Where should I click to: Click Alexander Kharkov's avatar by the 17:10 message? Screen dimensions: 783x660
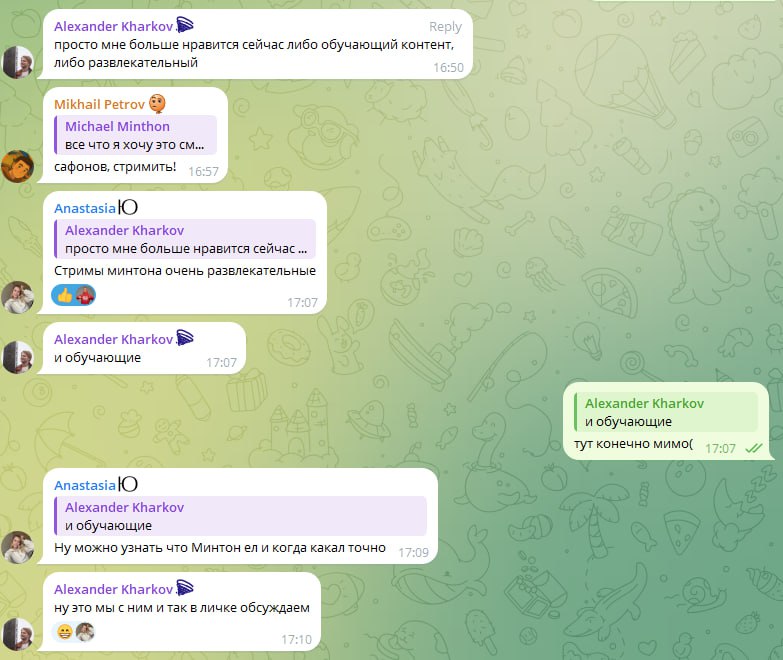click(18, 634)
